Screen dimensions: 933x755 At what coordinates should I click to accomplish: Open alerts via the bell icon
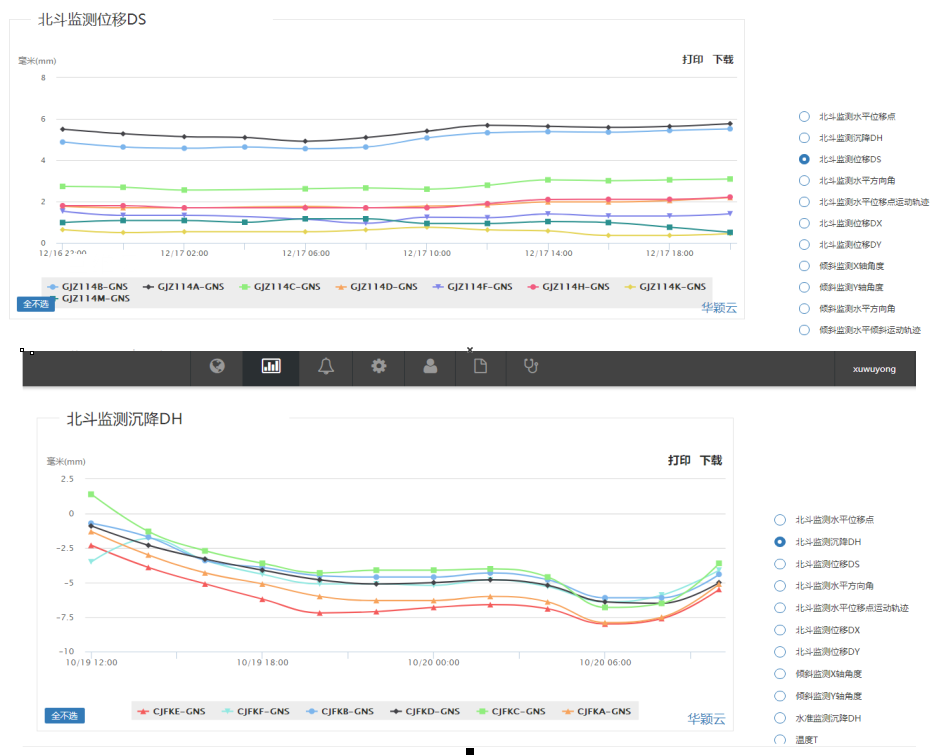pyautogui.click(x=325, y=367)
